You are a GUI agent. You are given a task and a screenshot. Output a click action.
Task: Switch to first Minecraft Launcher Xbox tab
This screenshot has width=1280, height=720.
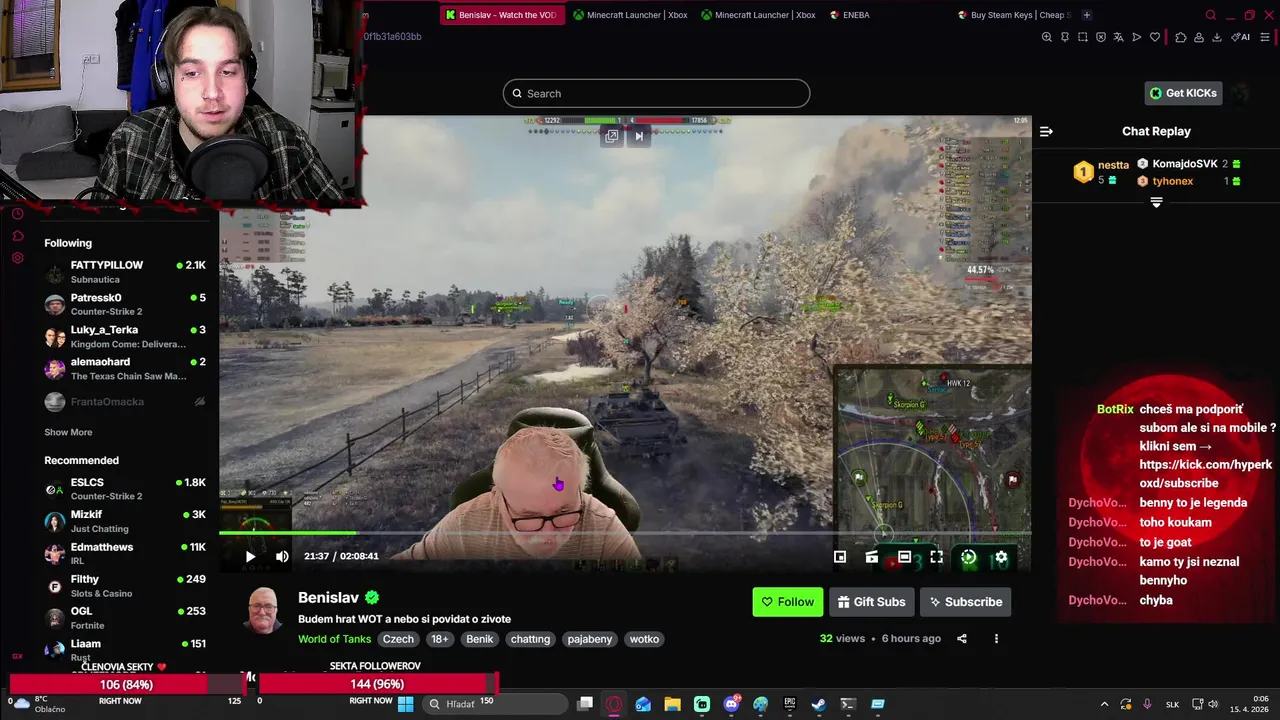click(x=630, y=15)
